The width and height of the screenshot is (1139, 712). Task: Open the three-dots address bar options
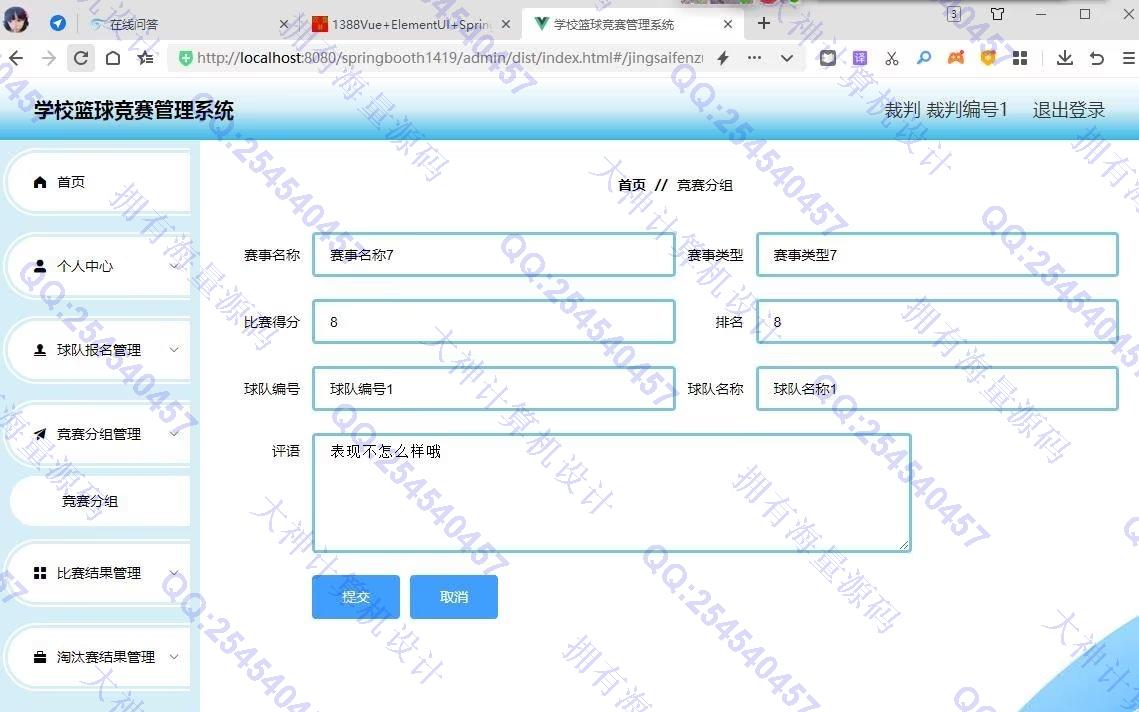[x=755, y=58]
